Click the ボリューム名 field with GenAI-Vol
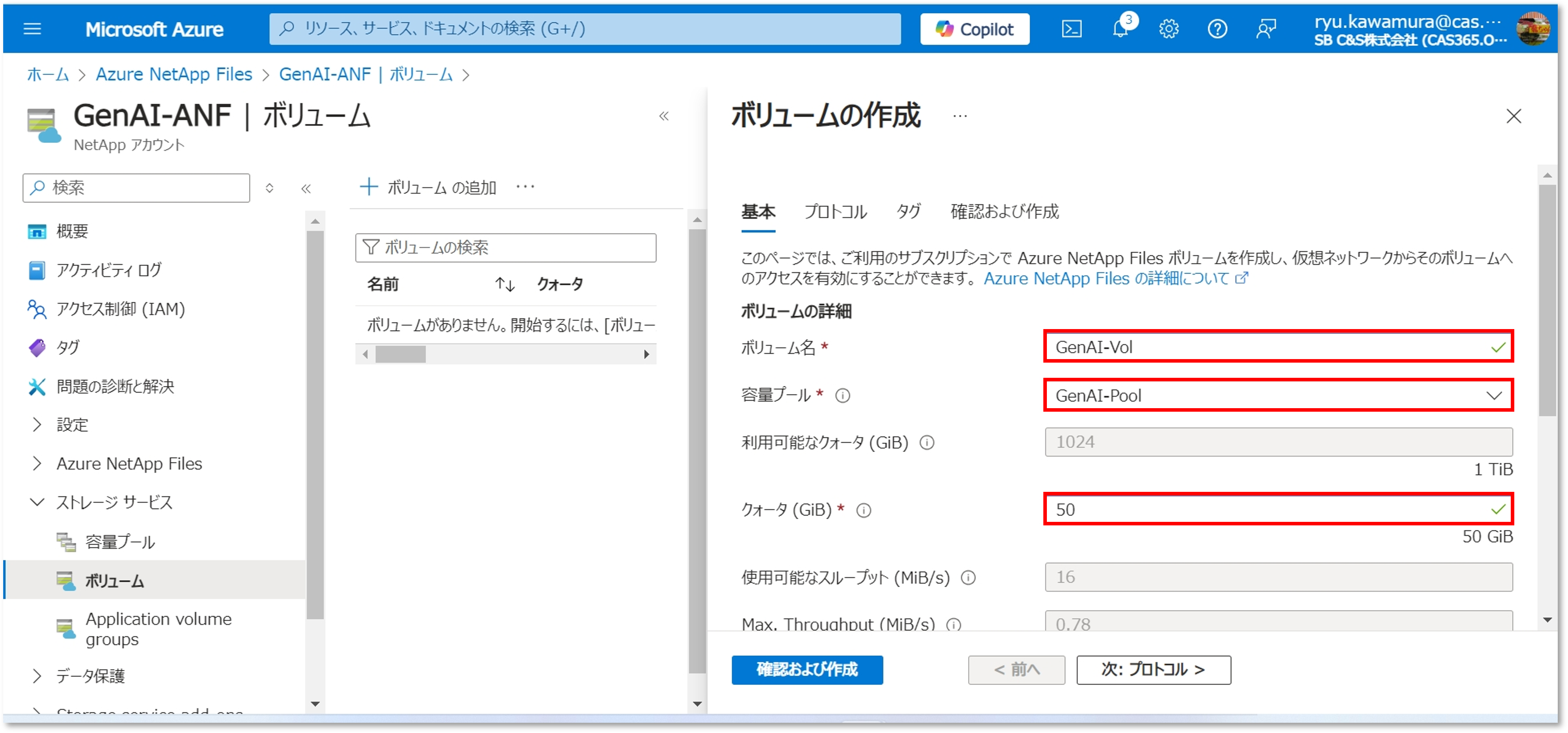This screenshot has width=1568, height=733. (1278, 347)
